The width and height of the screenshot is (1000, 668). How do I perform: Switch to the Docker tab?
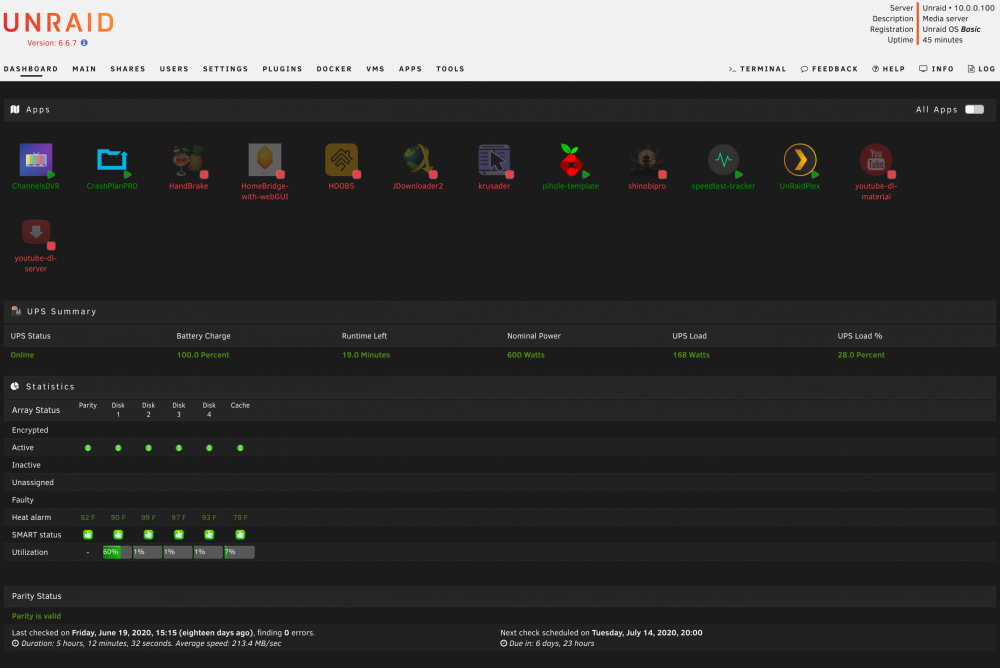(x=334, y=69)
